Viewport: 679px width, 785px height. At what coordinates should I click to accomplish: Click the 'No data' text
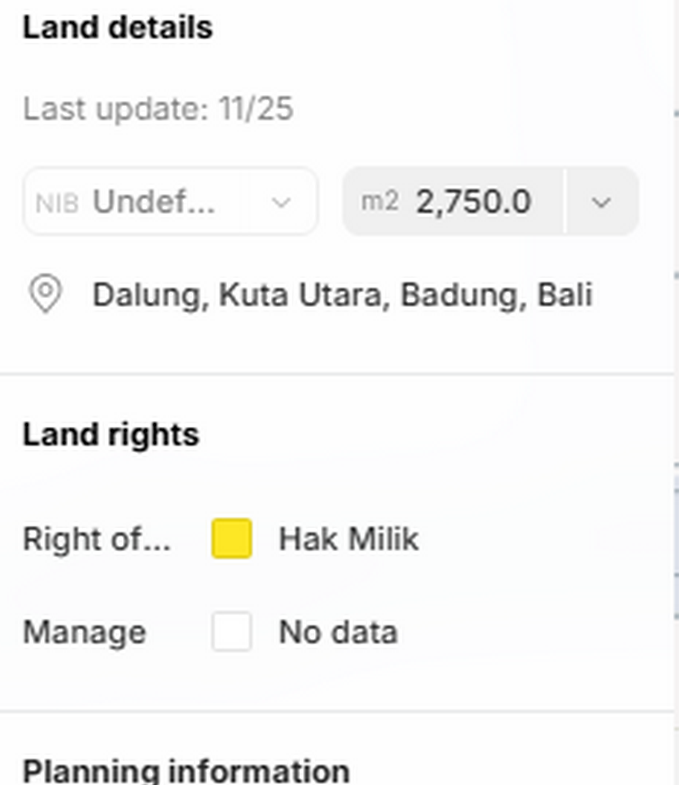[338, 632]
